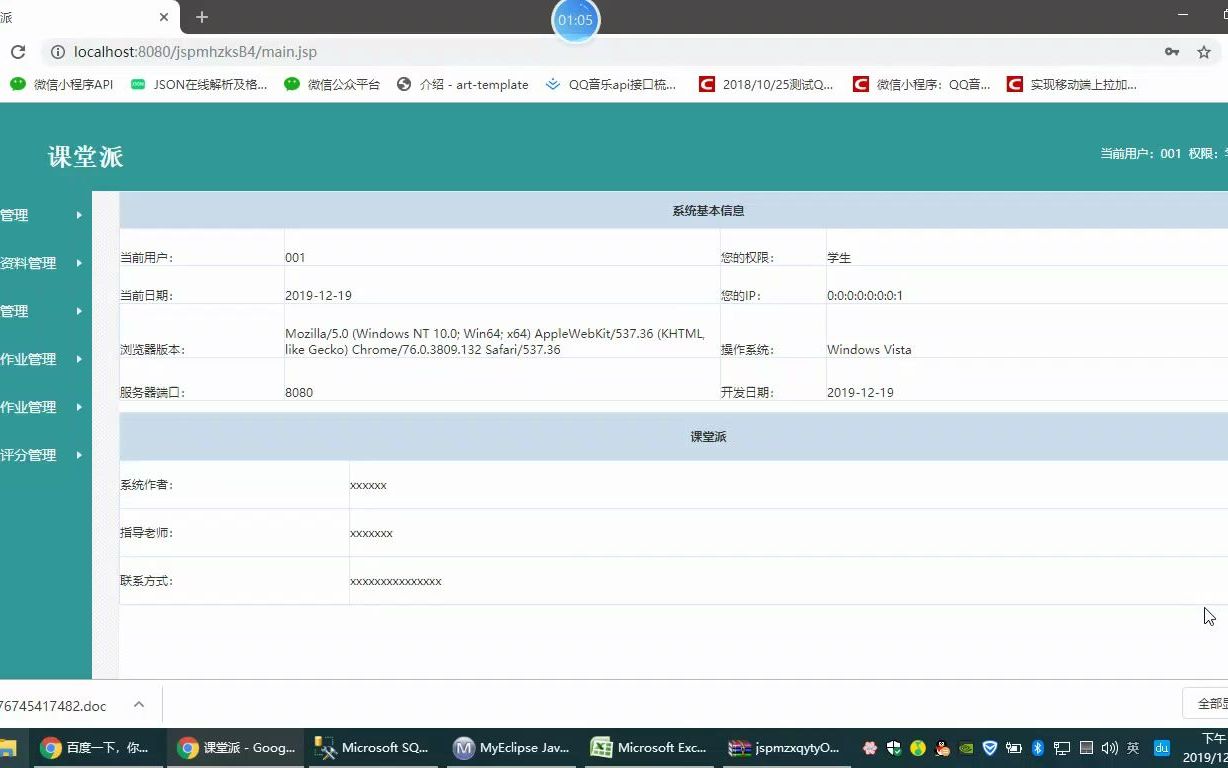Viewport: 1228px width, 768px height.
Task: Reload the page using the refresh icon
Action: click(16, 51)
